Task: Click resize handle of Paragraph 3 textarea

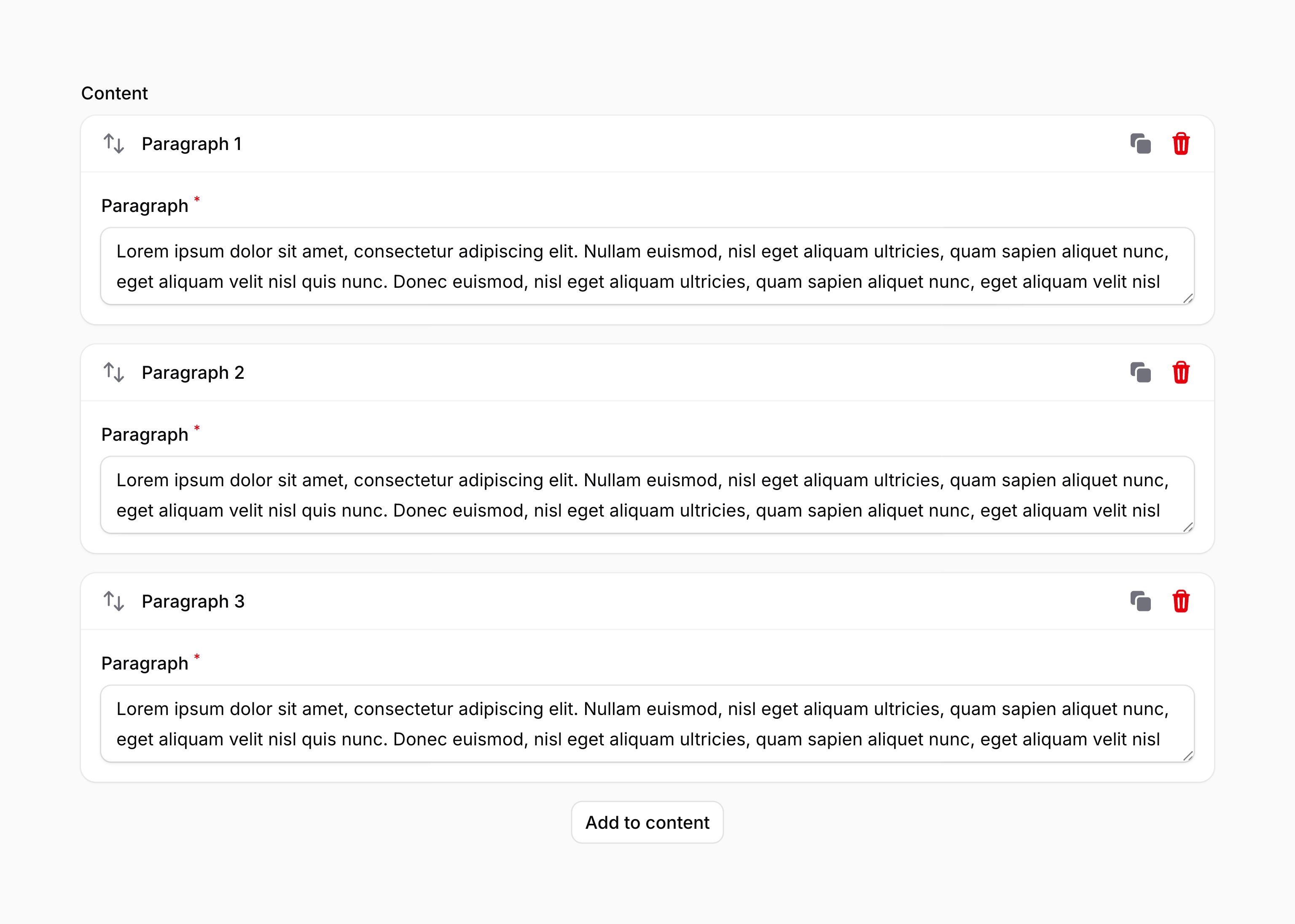Action: [x=1188, y=756]
